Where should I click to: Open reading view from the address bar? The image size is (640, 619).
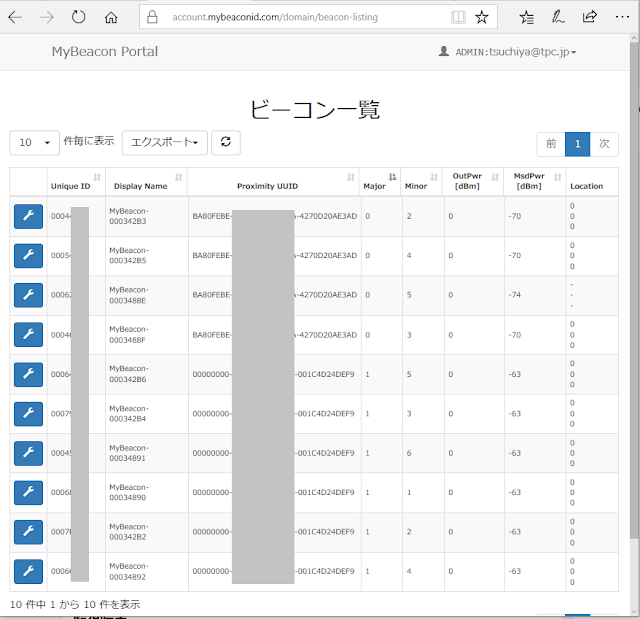click(x=458, y=17)
